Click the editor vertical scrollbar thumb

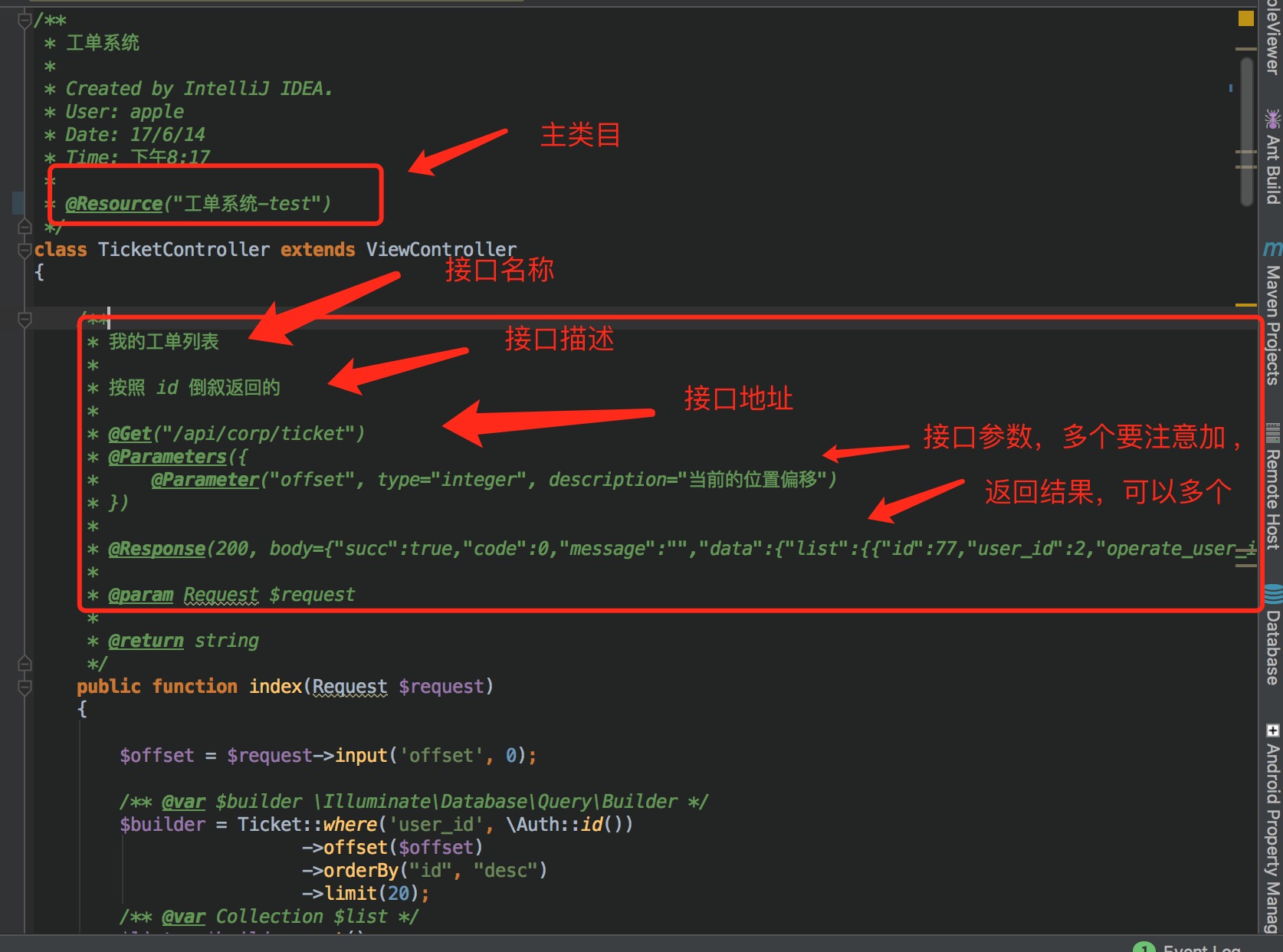[x=1247, y=130]
